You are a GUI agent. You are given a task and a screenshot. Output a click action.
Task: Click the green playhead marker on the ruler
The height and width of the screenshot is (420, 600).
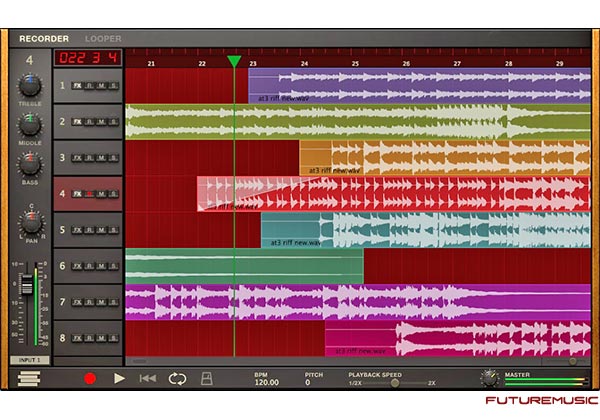coord(234,61)
